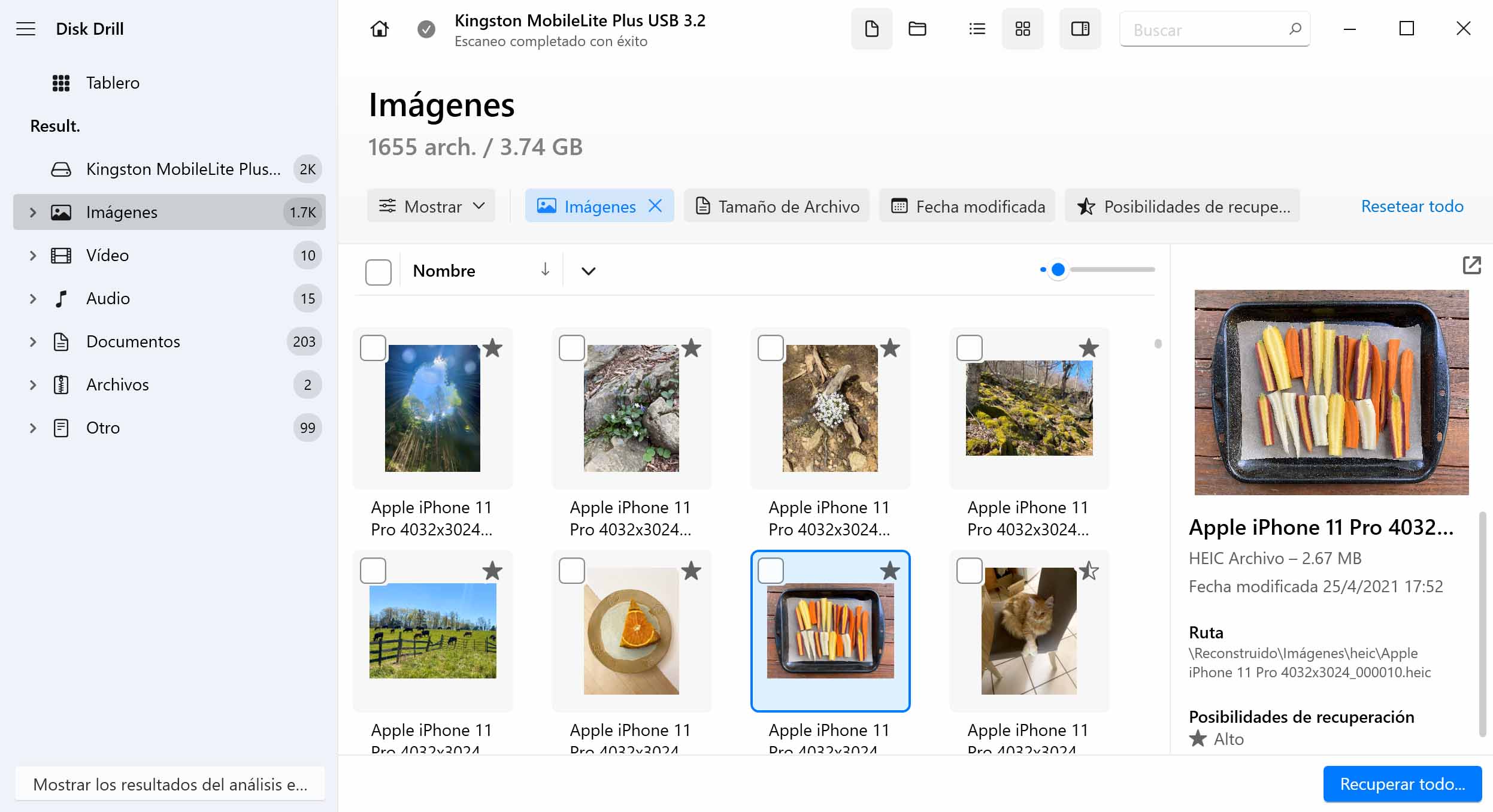Image resolution: width=1493 pixels, height=812 pixels.
Task: Switch to grid thumbnail layout
Action: (1023, 29)
